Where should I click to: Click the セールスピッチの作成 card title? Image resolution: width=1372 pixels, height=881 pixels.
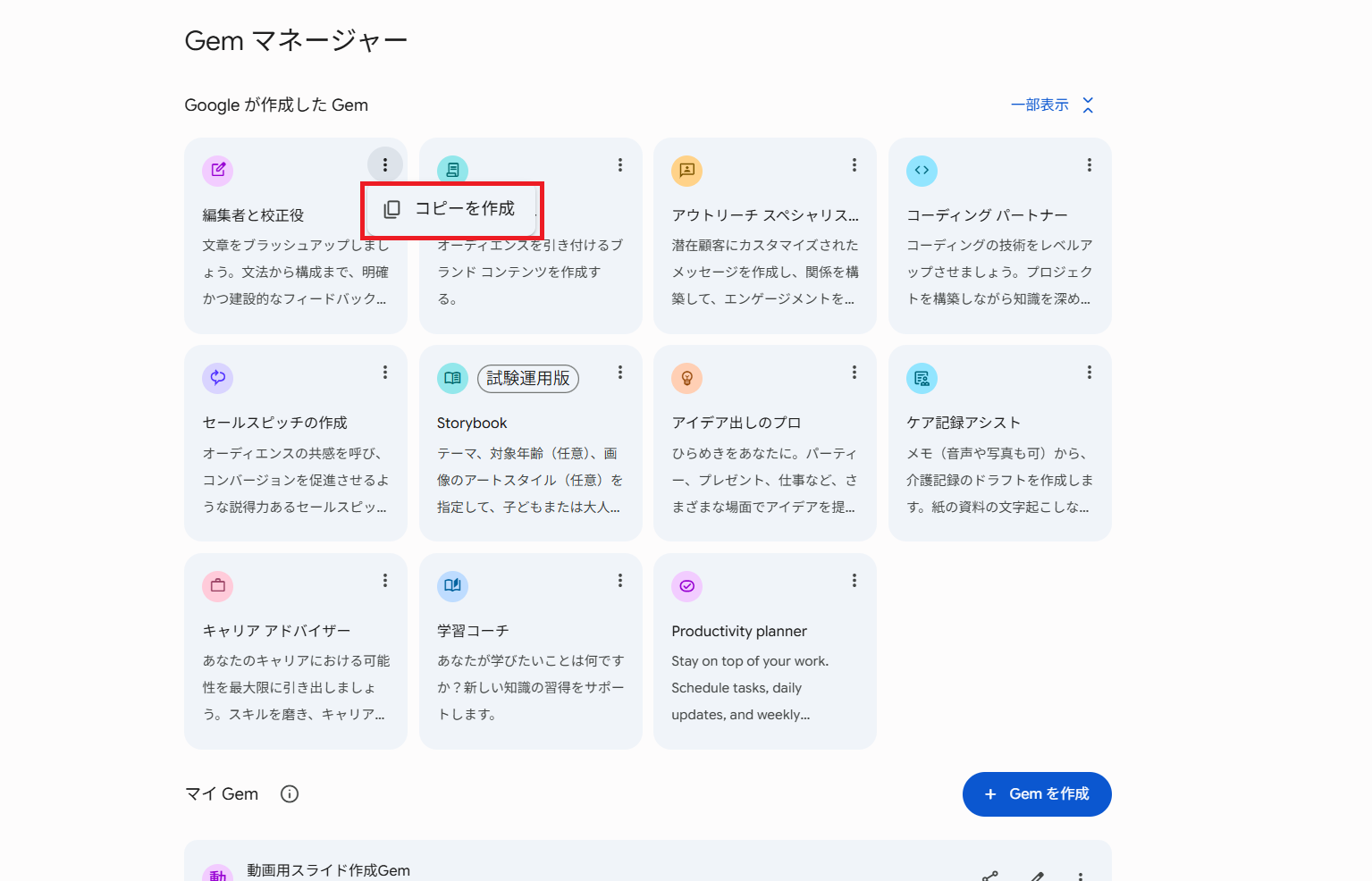(x=275, y=423)
